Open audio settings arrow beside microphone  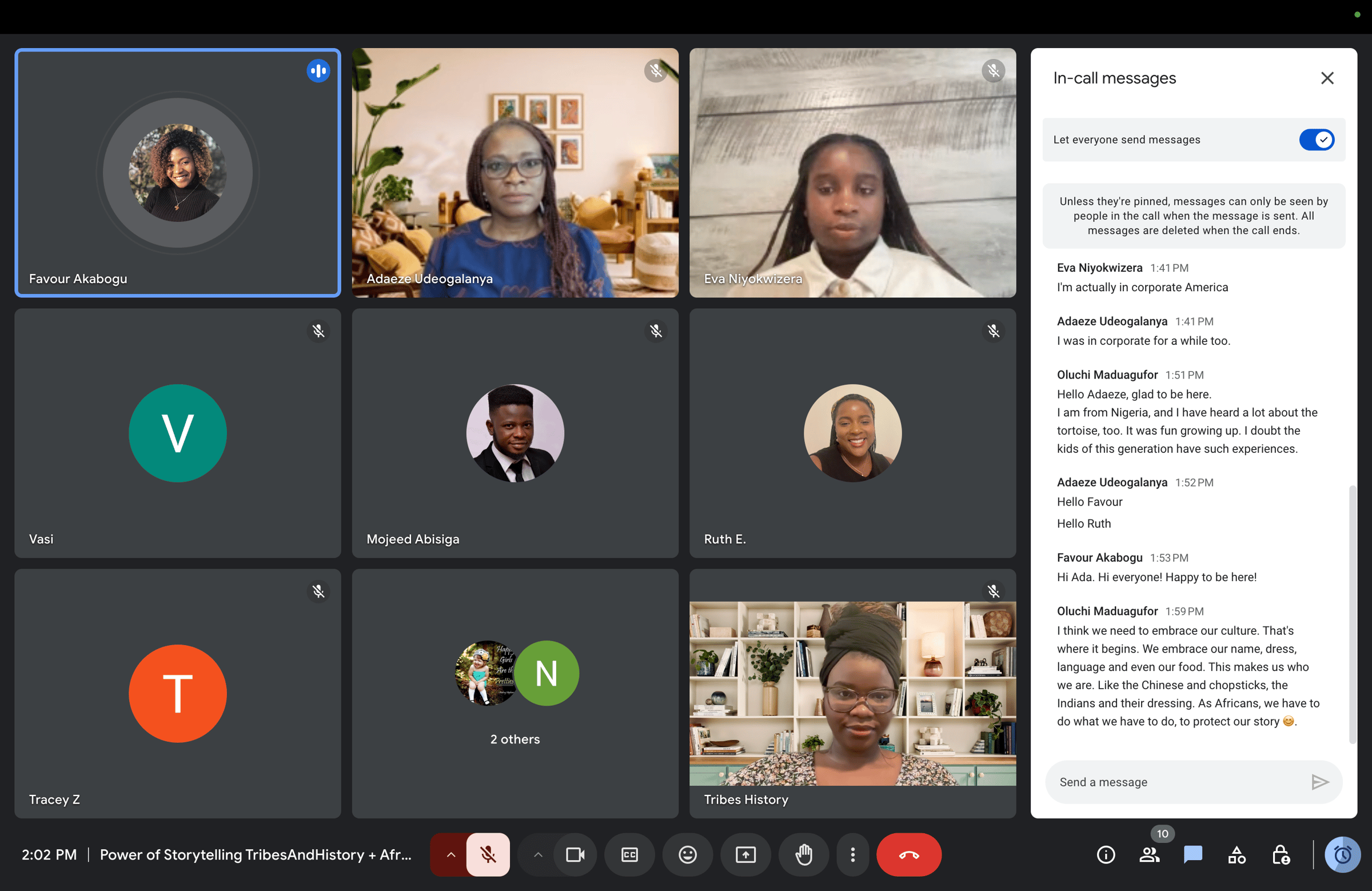pos(451,854)
